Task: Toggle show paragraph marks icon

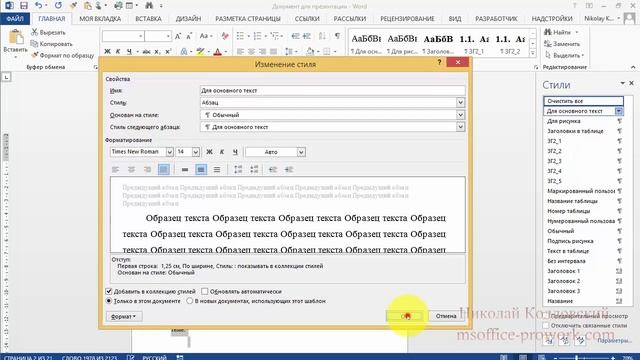Action: coord(337,36)
